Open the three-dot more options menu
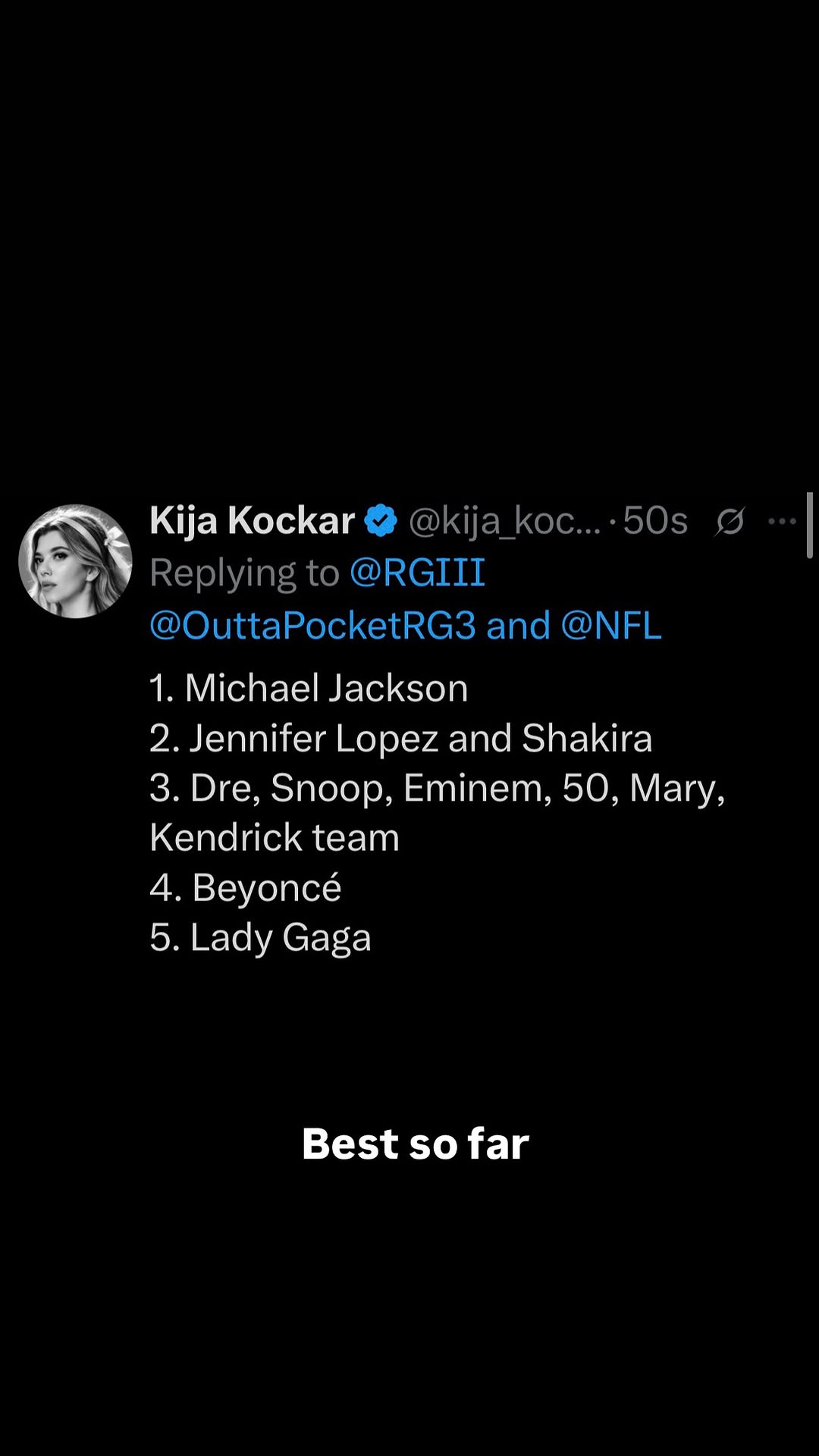 [782, 521]
